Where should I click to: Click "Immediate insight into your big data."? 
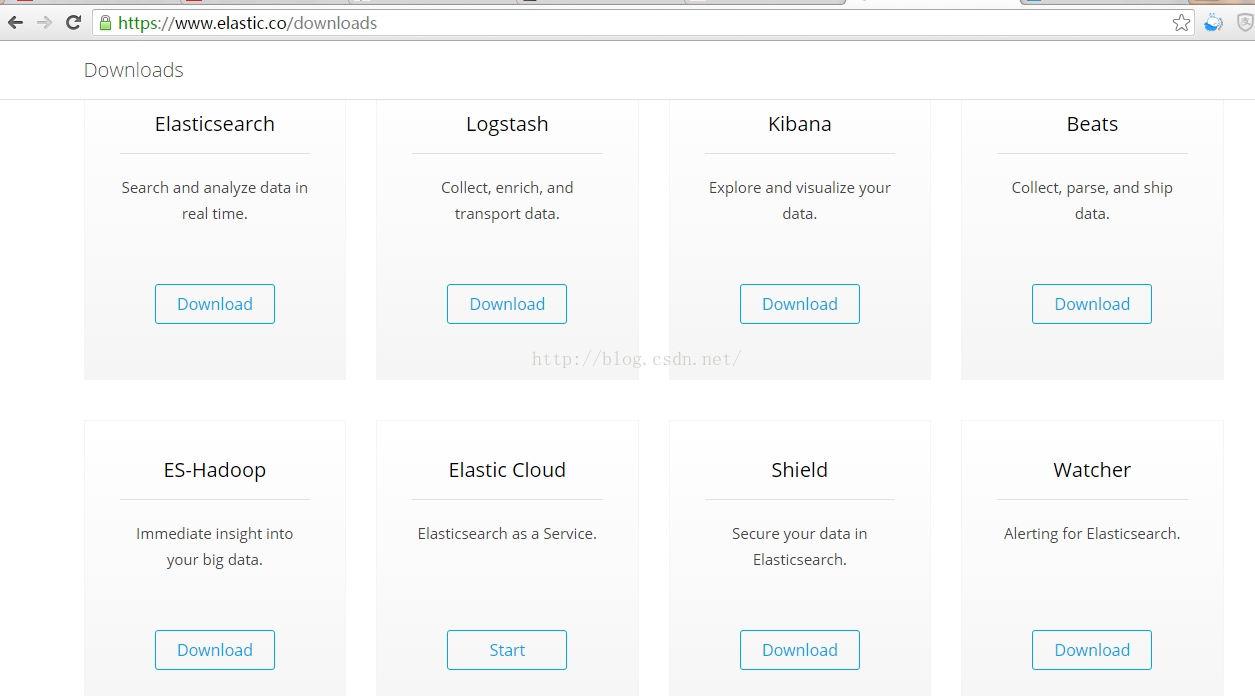pyautogui.click(x=215, y=546)
